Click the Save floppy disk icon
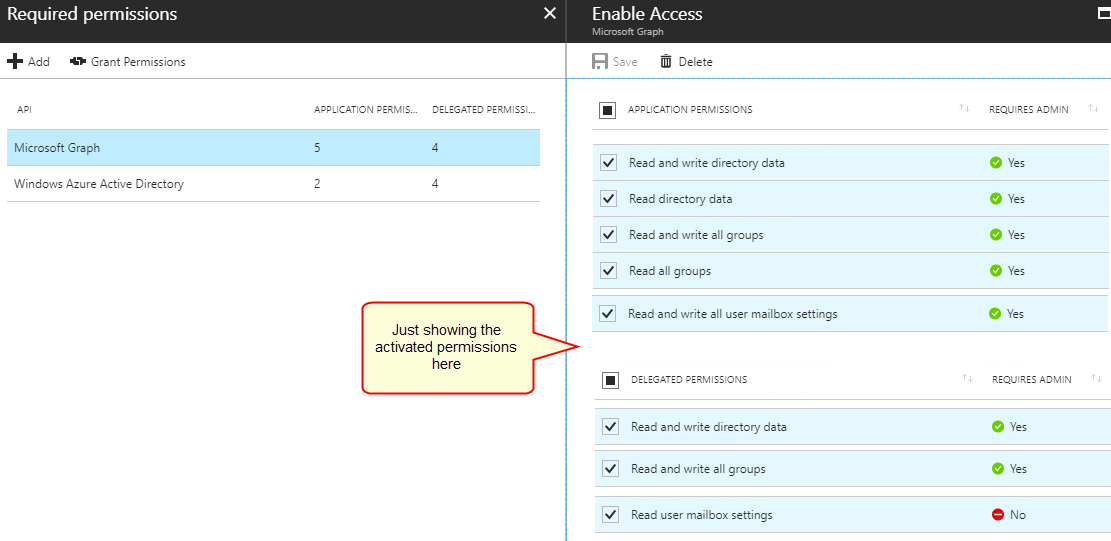1111x541 pixels. tap(600, 62)
